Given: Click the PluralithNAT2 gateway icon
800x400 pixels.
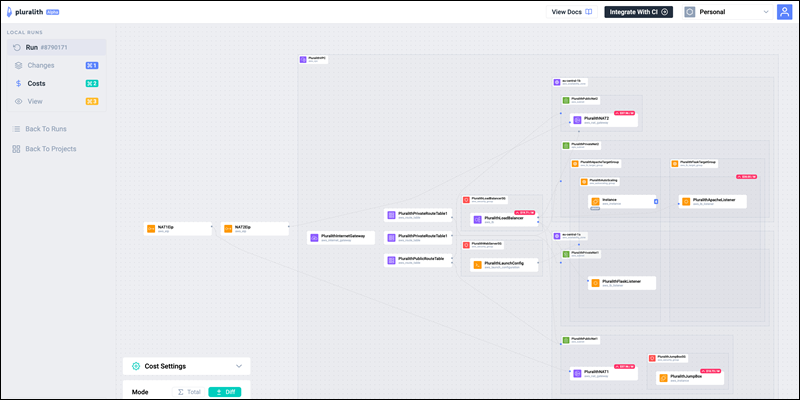Looking at the screenshot, I should 577,120.
